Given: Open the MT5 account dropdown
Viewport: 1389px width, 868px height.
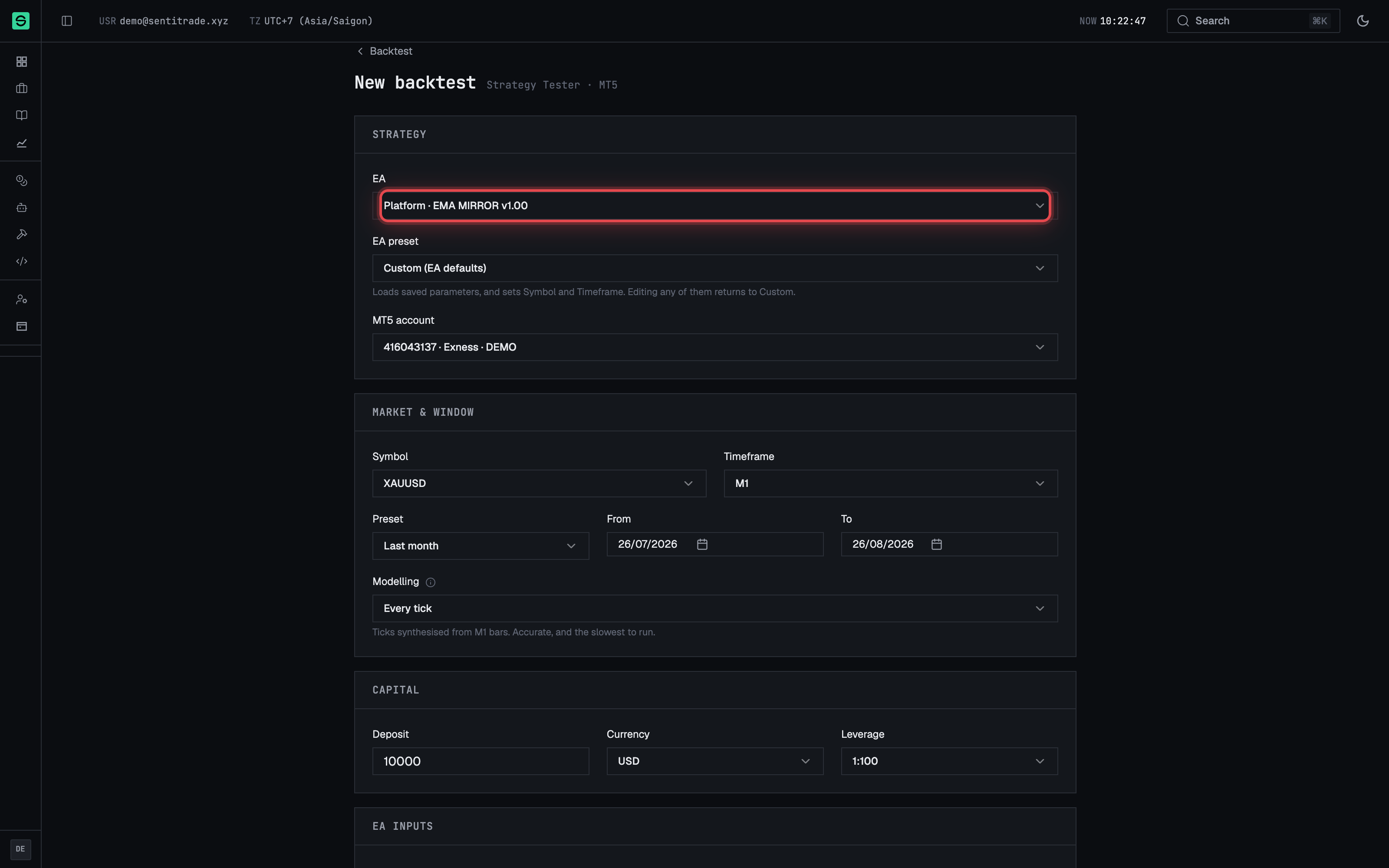Looking at the screenshot, I should coord(715,347).
